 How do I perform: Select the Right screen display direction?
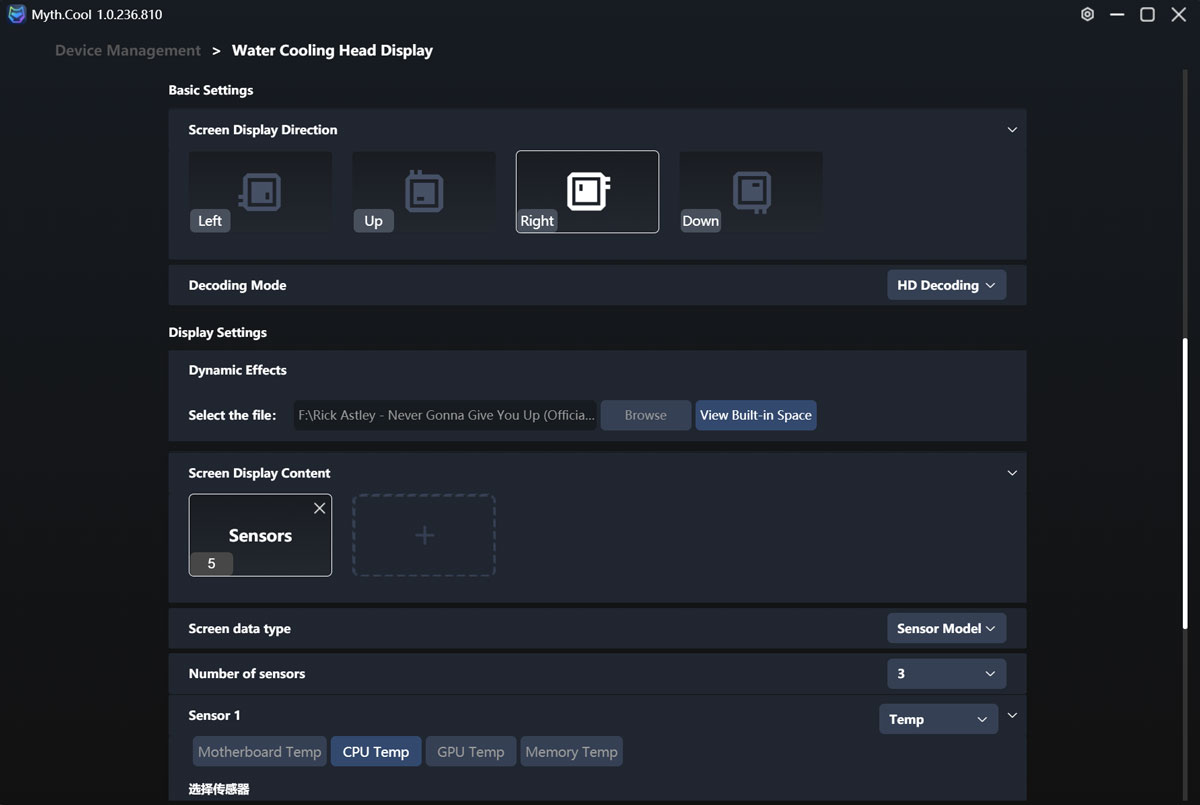click(587, 192)
